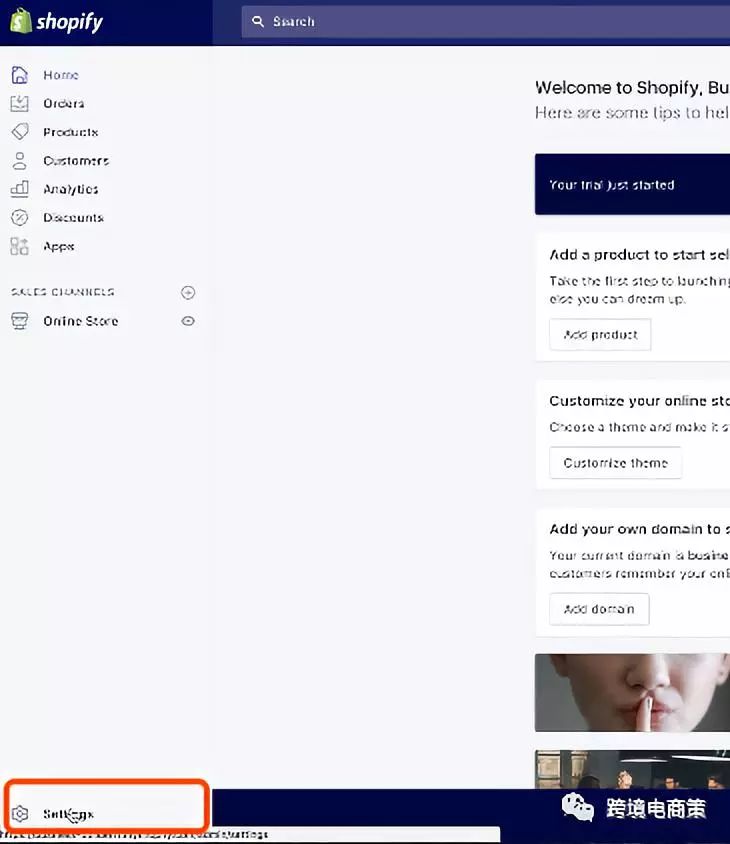Click the Home house icon
The image size is (730, 844).
[x=20, y=75]
